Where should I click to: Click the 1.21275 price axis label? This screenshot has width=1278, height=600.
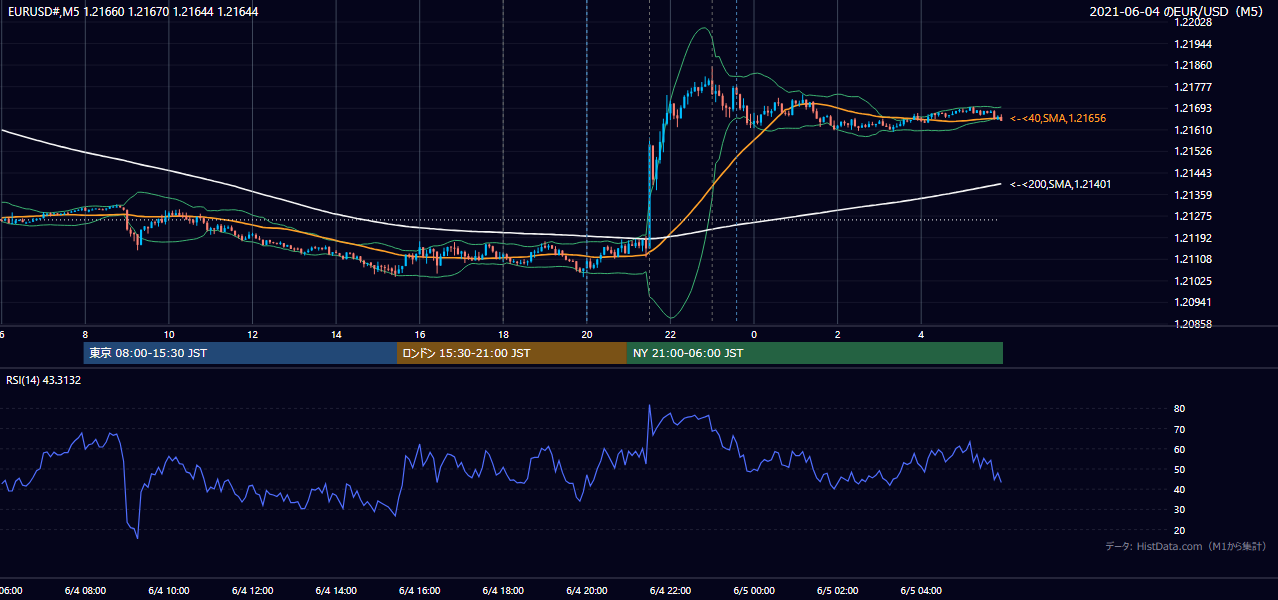coord(1193,216)
